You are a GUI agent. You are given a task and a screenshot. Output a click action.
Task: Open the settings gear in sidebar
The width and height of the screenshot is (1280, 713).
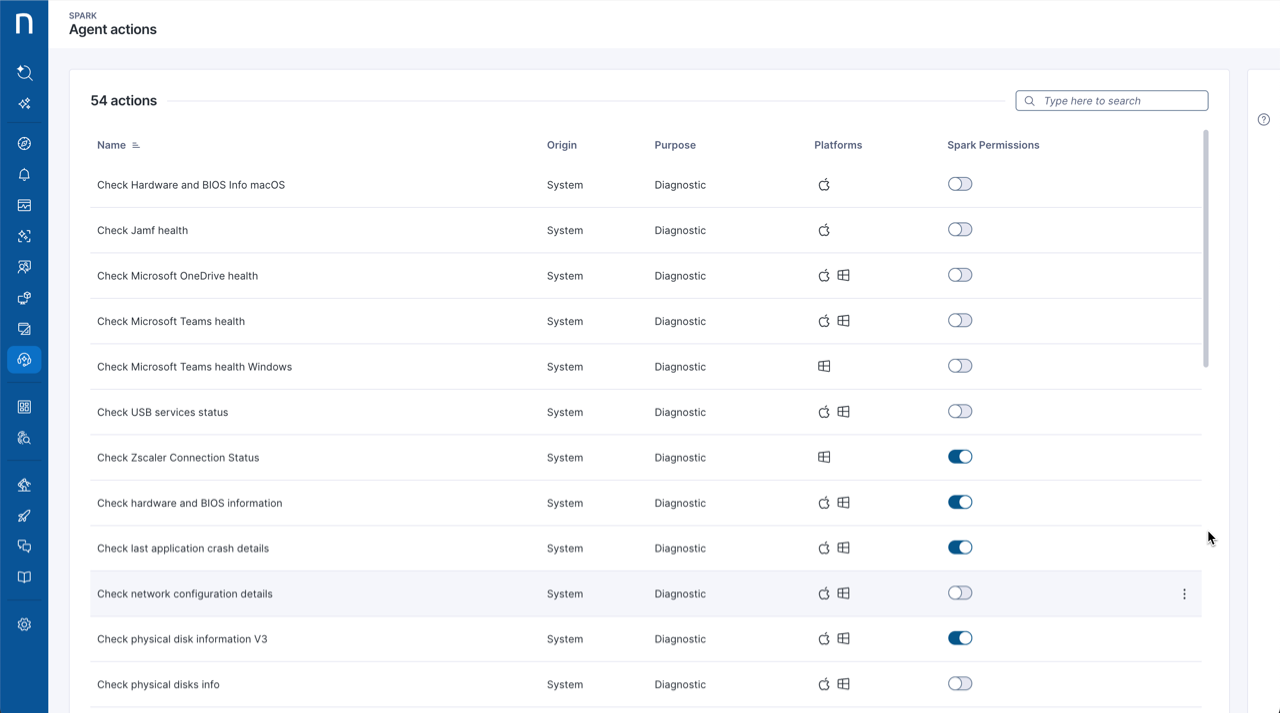click(x=24, y=625)
